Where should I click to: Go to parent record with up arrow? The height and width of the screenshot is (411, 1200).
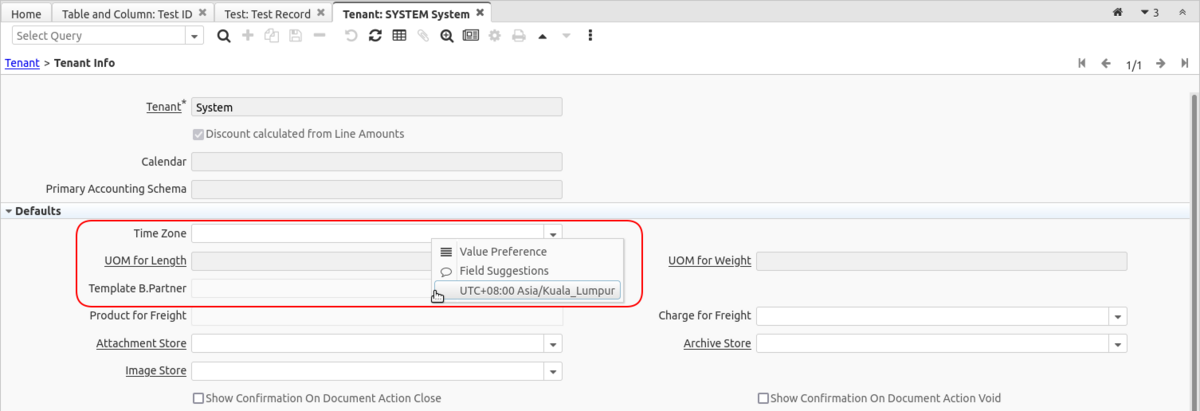(x=542, y=35)
